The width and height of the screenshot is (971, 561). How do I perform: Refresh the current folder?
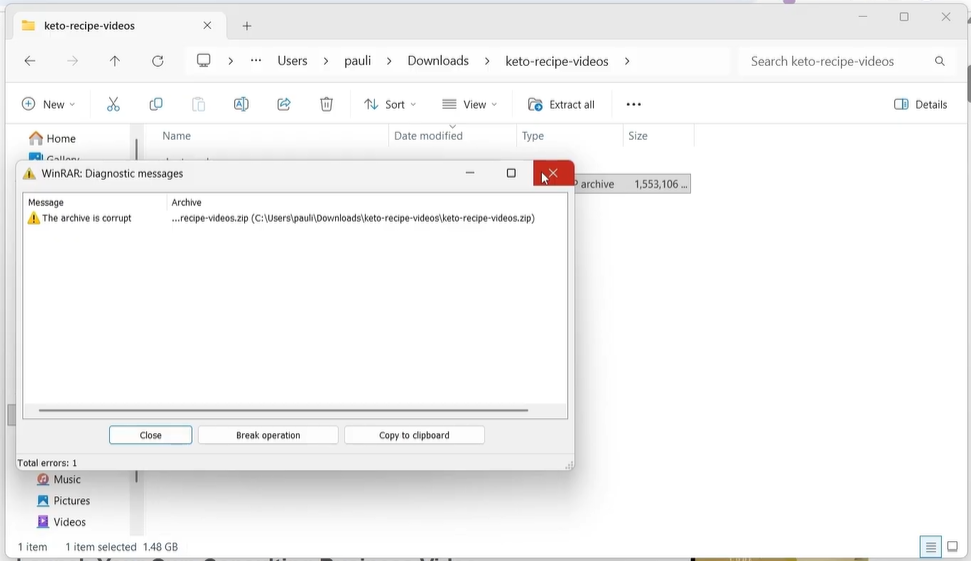click(x=157, y=61)
